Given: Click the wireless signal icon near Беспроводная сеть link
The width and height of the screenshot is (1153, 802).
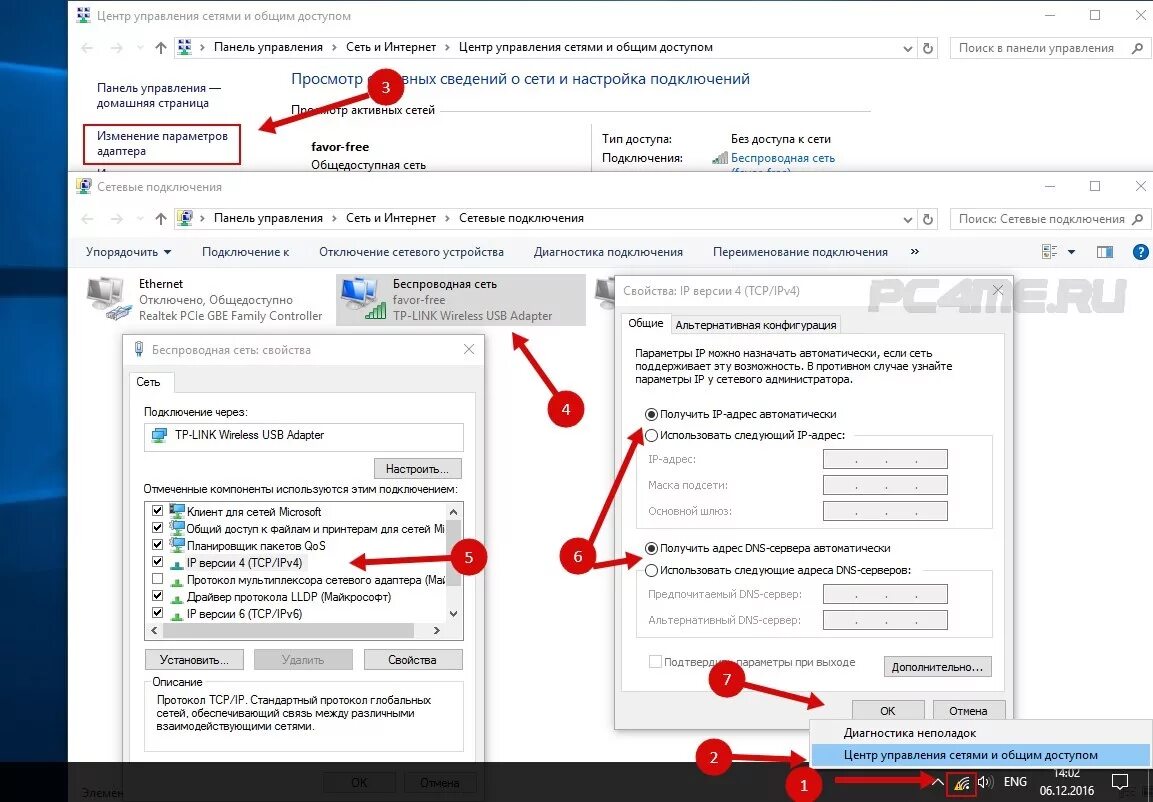Looking at the screenshot, I should pyautogui.click(x=720, y=158).
